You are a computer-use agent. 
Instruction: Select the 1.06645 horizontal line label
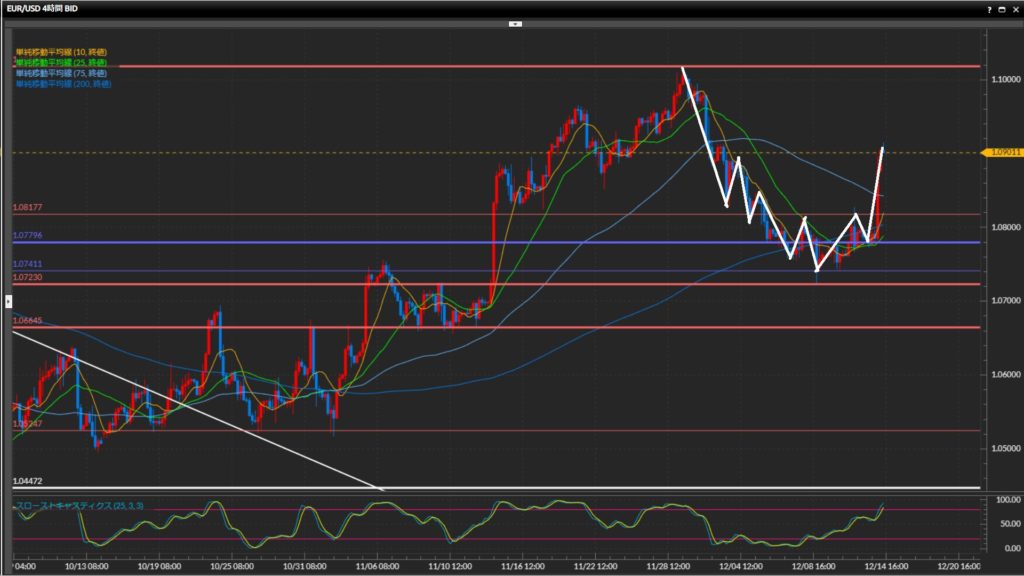27,321
